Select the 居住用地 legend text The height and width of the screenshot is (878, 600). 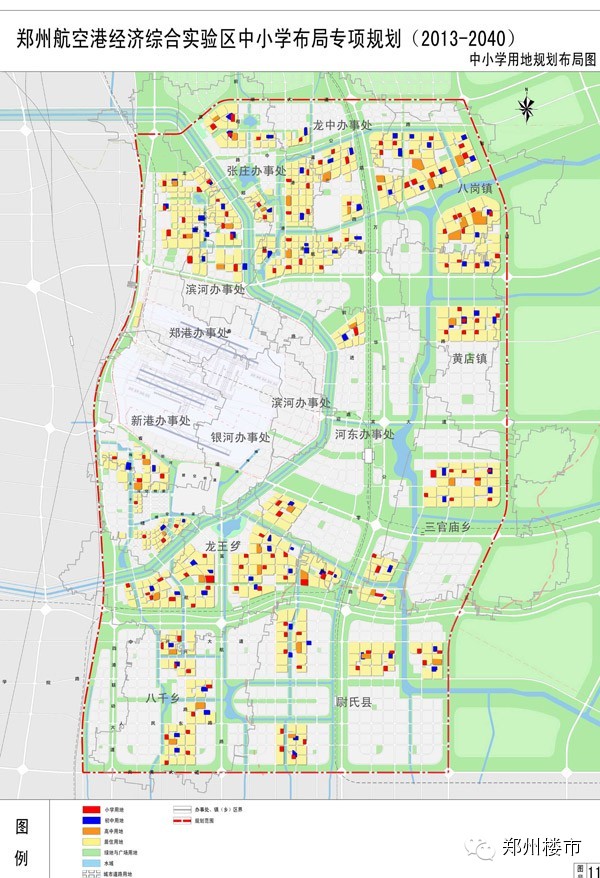tap(114, 842)
